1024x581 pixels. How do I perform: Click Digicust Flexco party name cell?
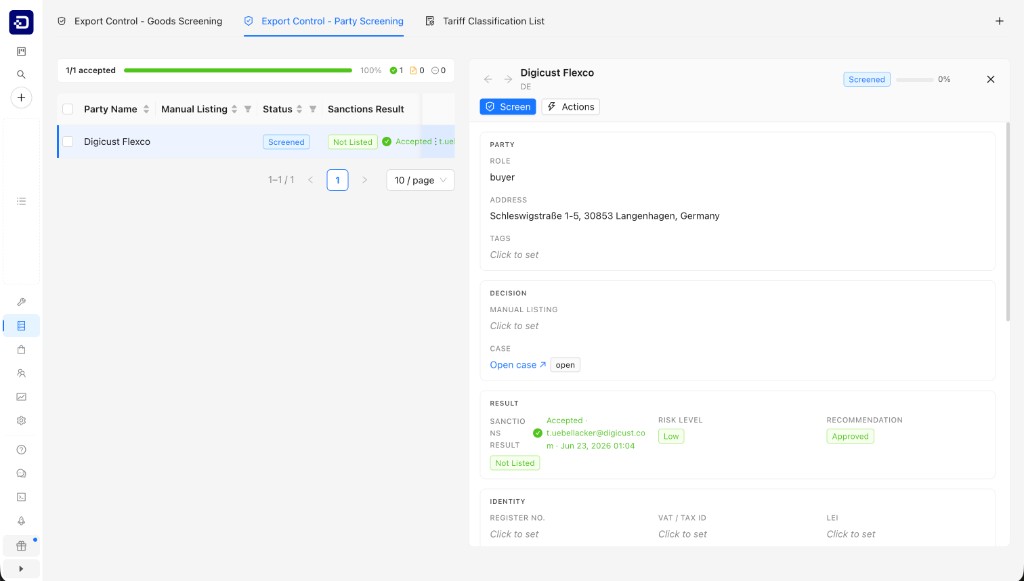[117, 142]
